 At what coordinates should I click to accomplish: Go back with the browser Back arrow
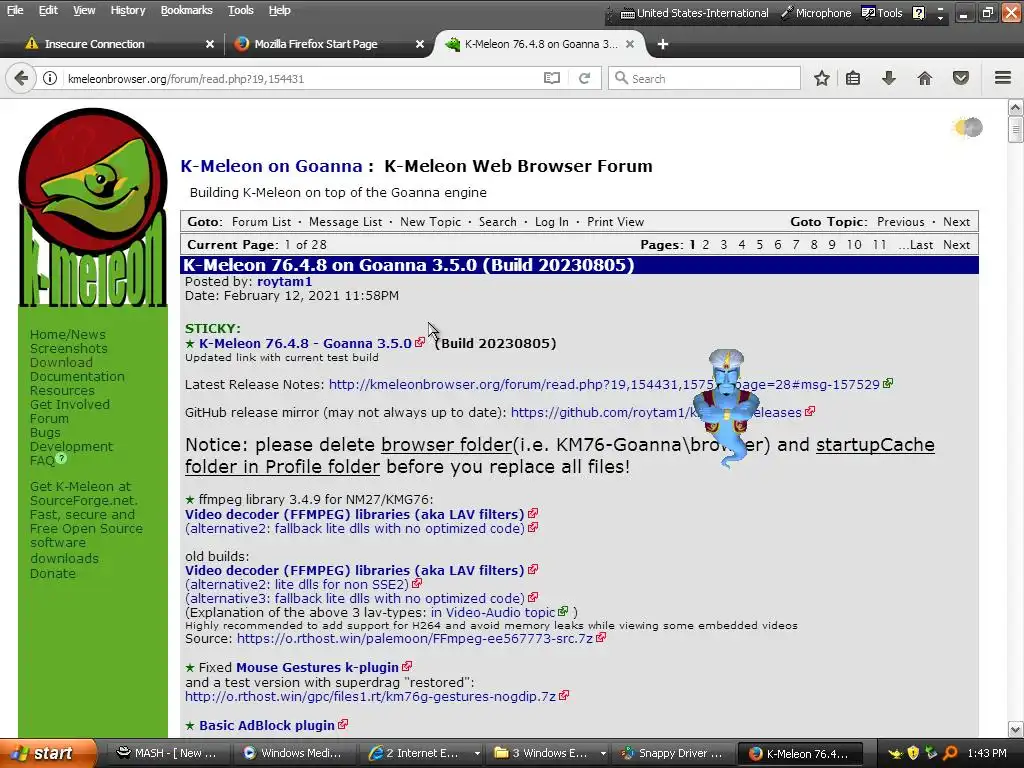coord(21,78)
